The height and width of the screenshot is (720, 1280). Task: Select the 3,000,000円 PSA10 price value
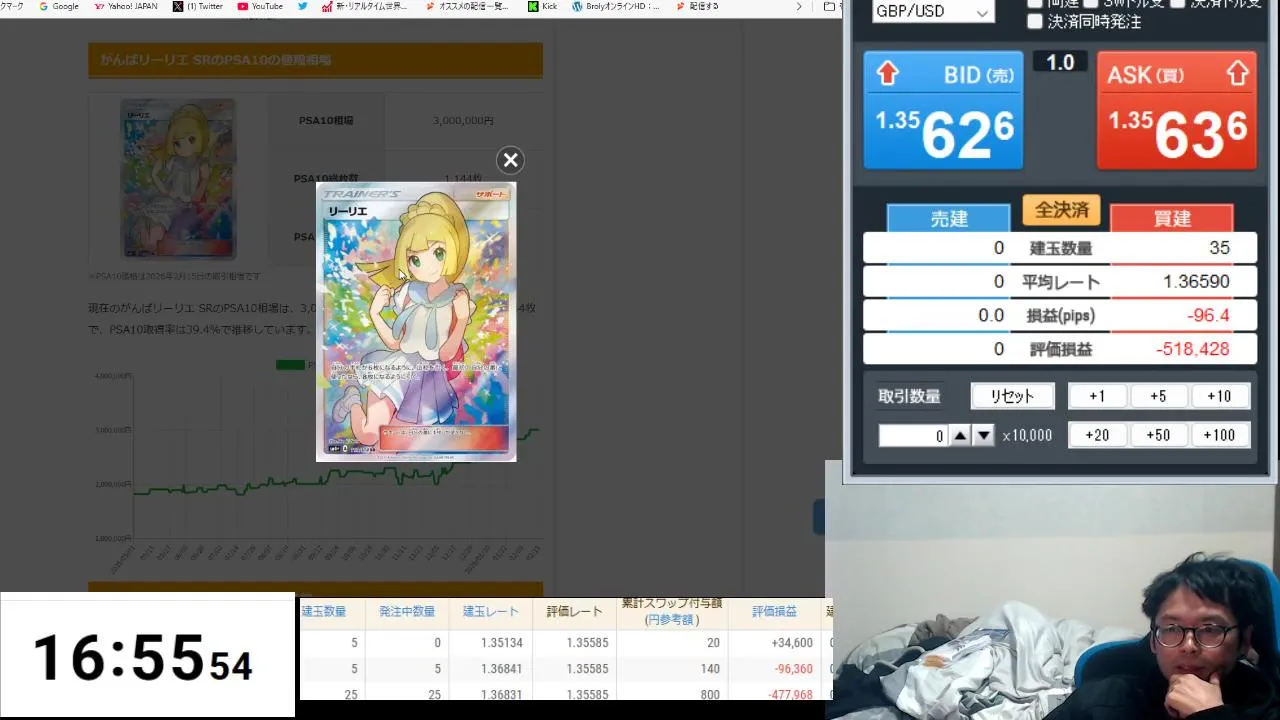(x=463, y=120)
